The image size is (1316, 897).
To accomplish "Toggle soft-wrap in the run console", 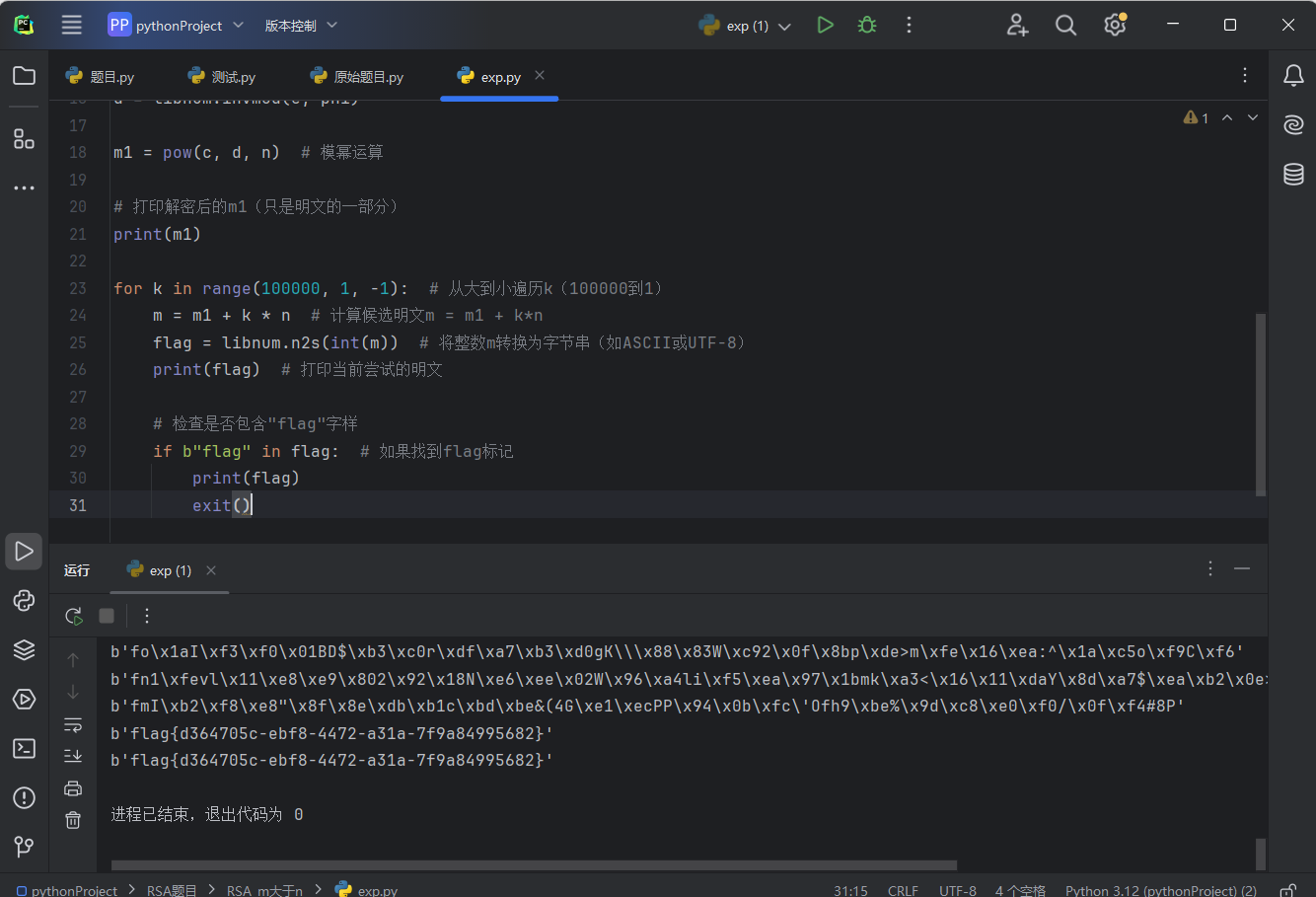I will [x=73, y=724].
